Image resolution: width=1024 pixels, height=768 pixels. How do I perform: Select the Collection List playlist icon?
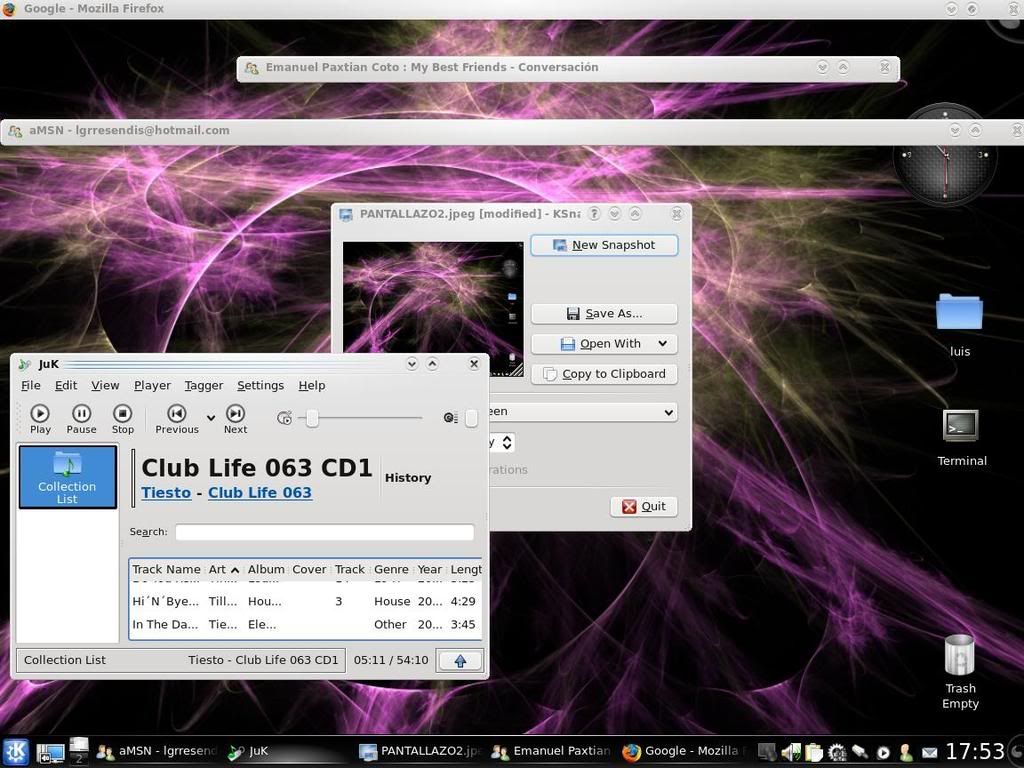[67, 477]
